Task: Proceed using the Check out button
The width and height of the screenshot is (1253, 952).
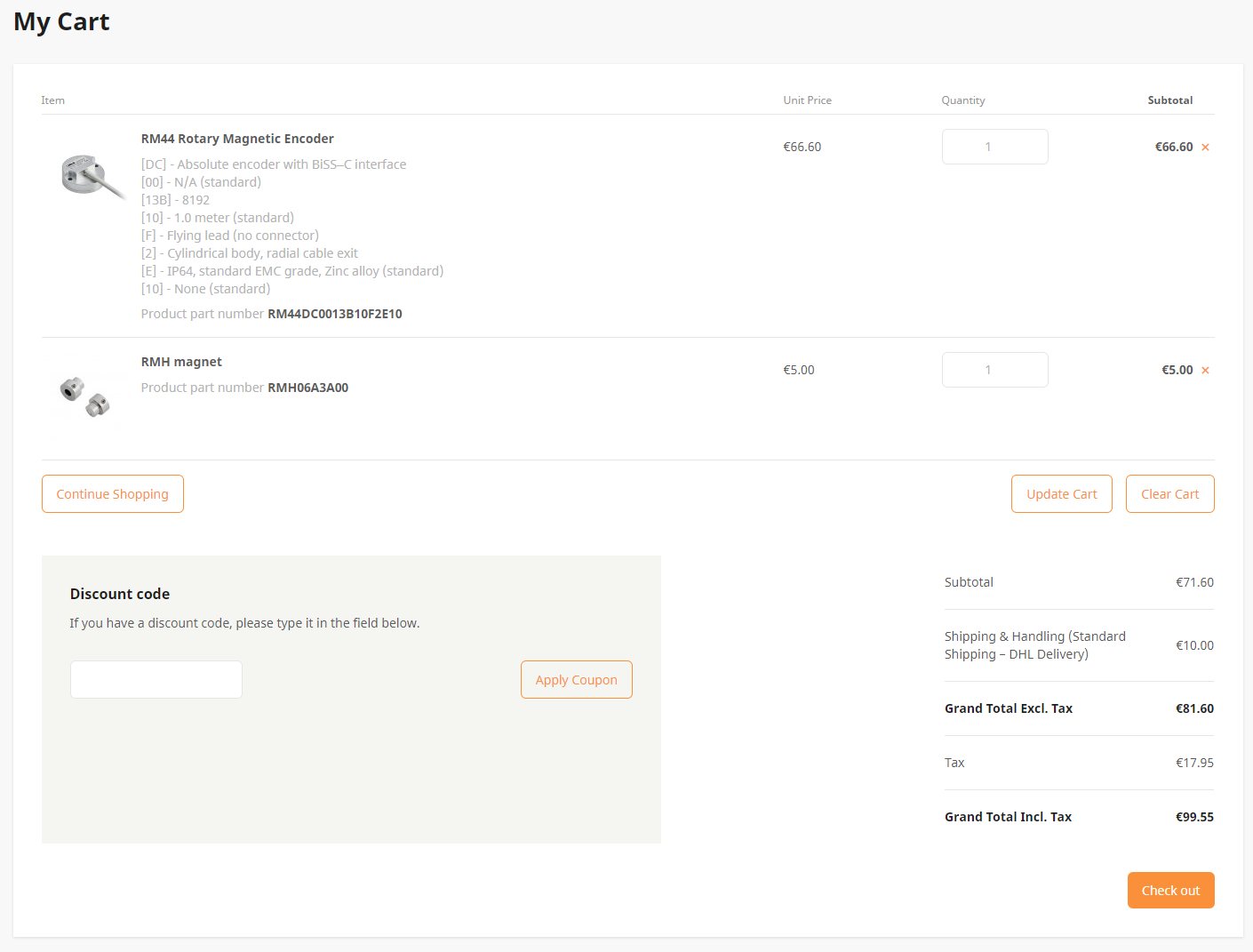Action: coord(1170,891)
